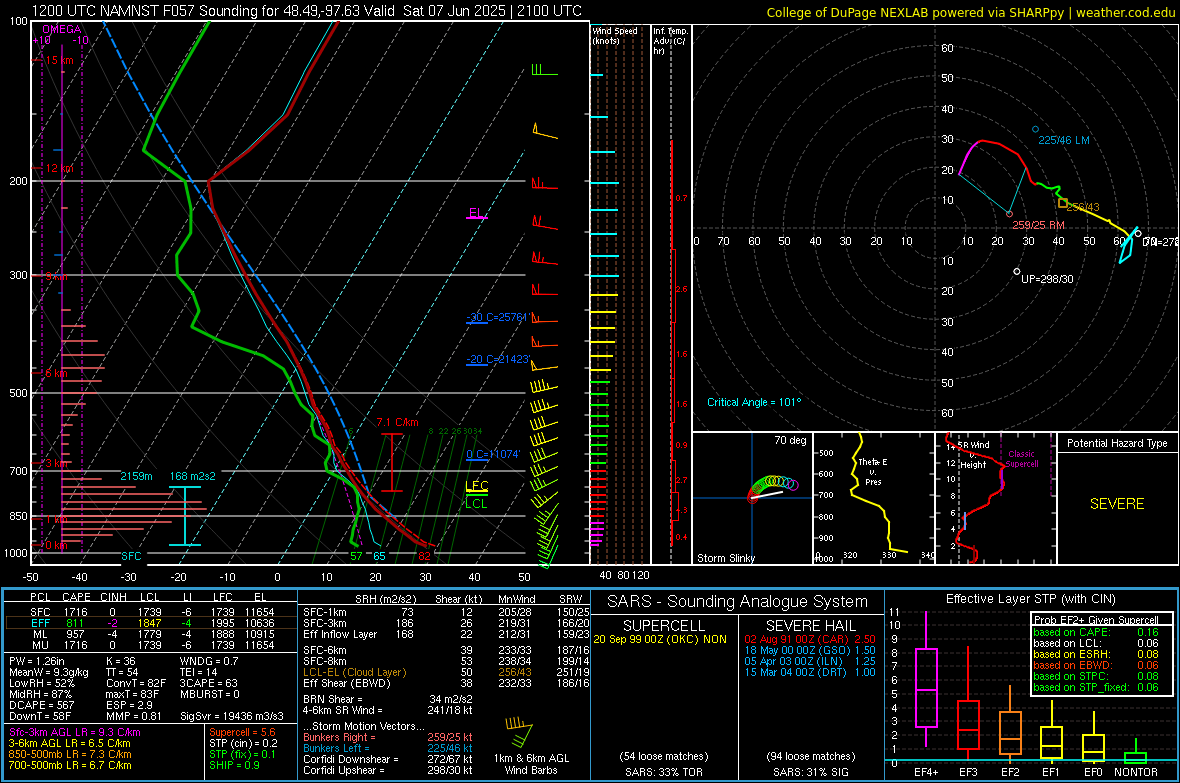Viewport: 1180px width, 783px height.
Task: Click surface temperature value 82
Action: 424,556
